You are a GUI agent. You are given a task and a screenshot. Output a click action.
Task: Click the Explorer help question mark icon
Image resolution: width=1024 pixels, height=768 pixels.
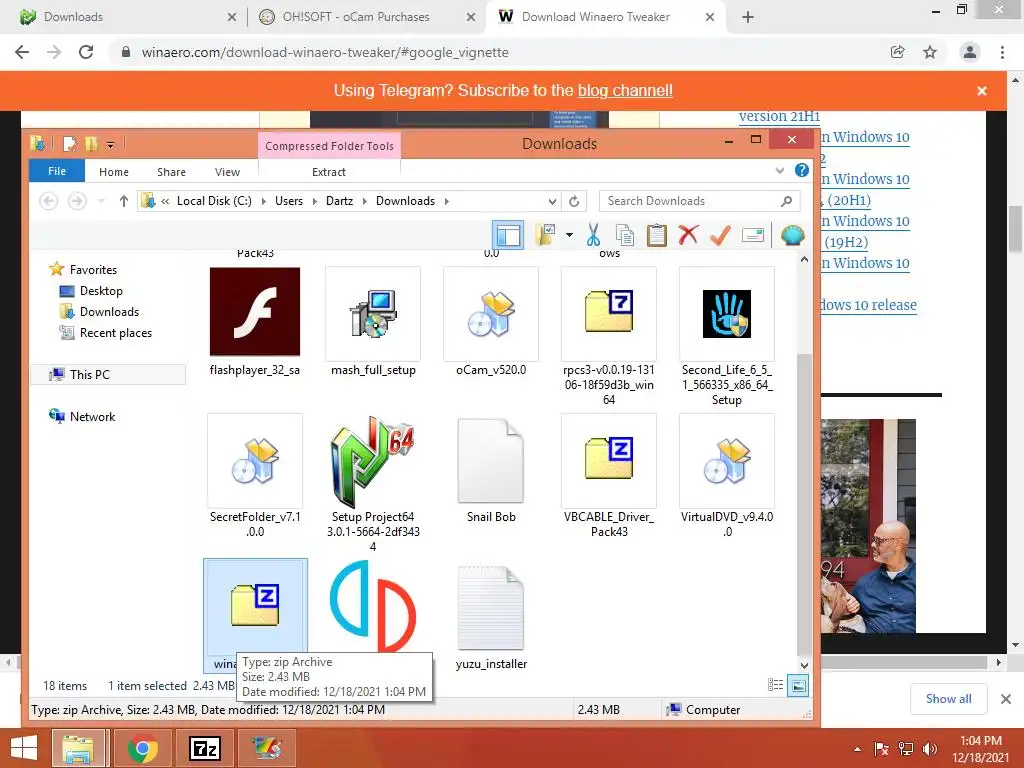[802, 170]
